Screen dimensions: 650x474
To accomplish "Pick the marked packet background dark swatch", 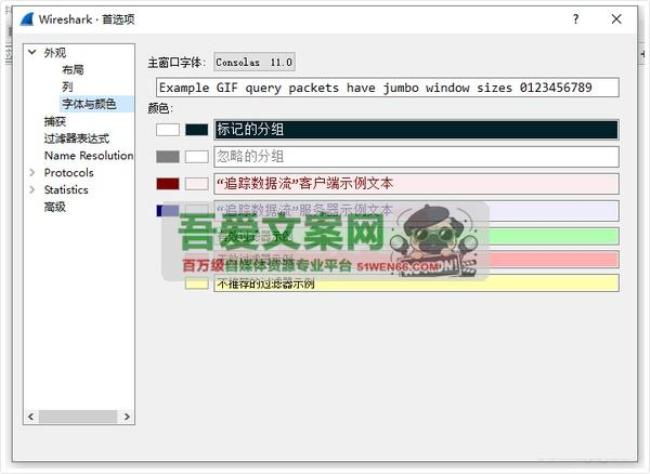I will click(197, 130).
